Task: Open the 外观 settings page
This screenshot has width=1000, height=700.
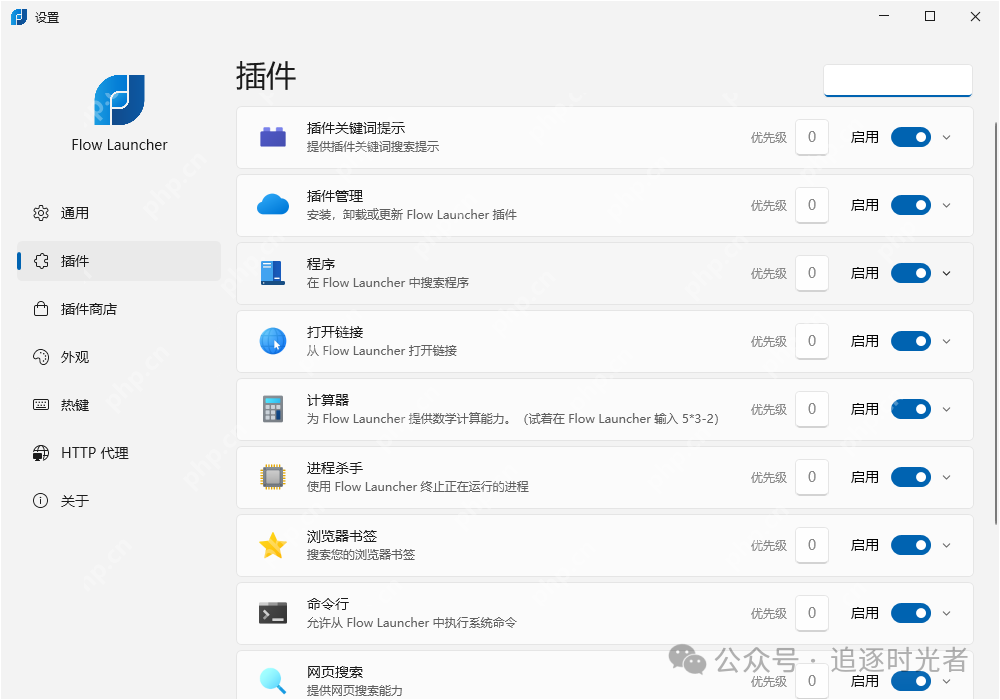Action: coord(119,357)
